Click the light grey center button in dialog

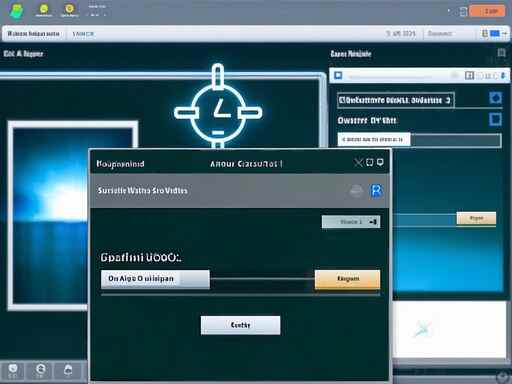[240, 325]
